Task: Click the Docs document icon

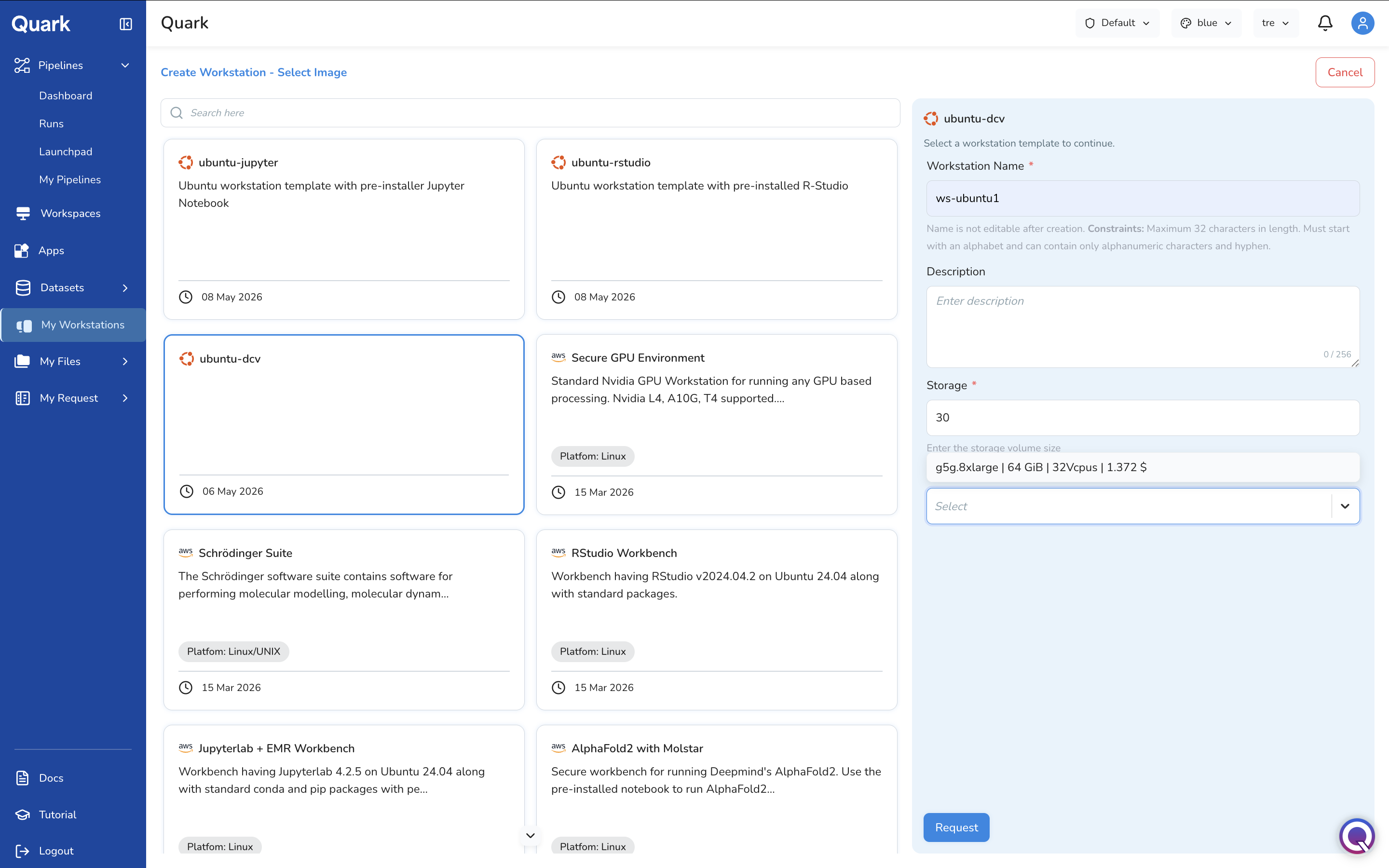Action: click(22, 778)
